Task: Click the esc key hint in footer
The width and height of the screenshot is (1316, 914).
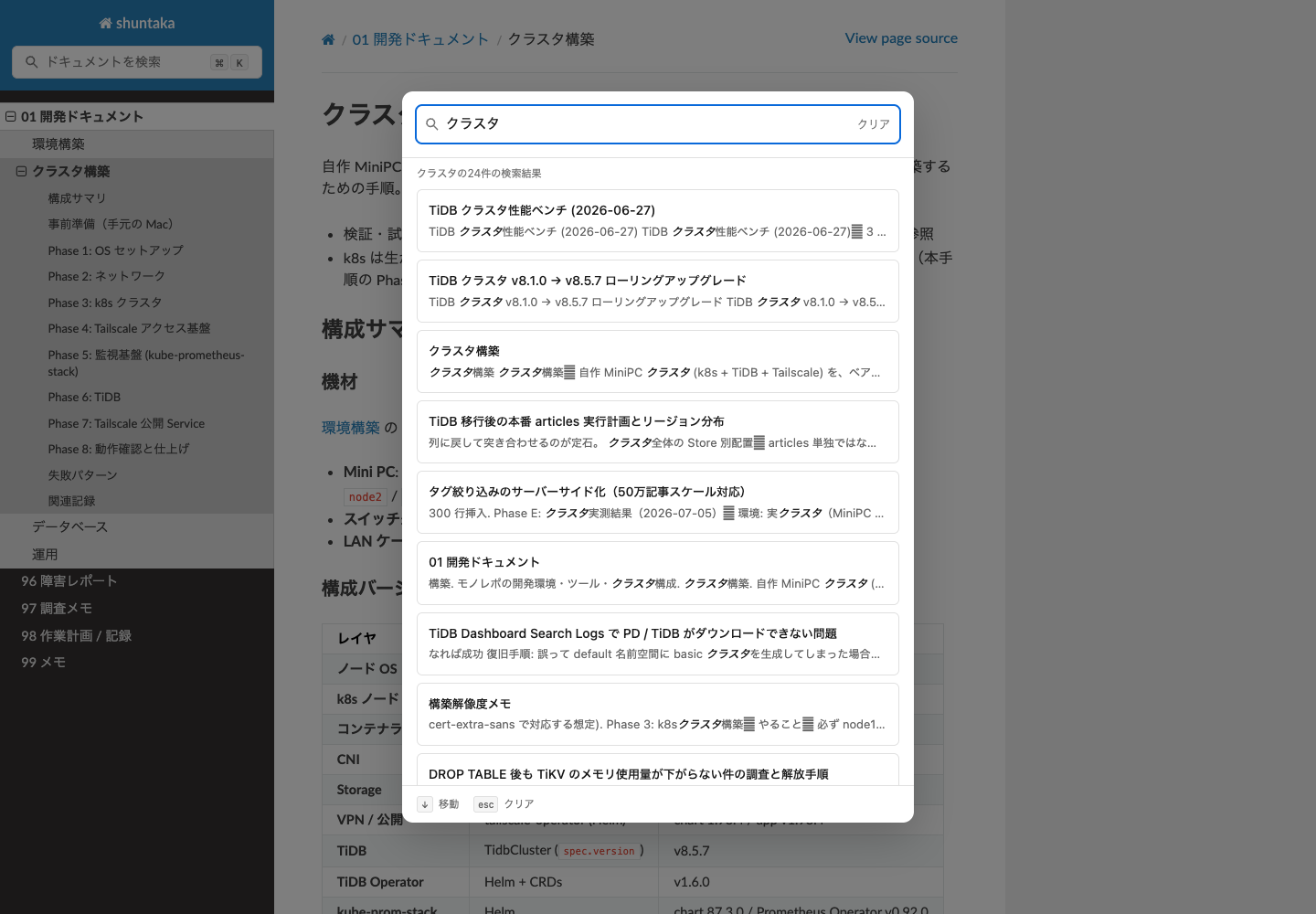Action: (x=485, y=804)
